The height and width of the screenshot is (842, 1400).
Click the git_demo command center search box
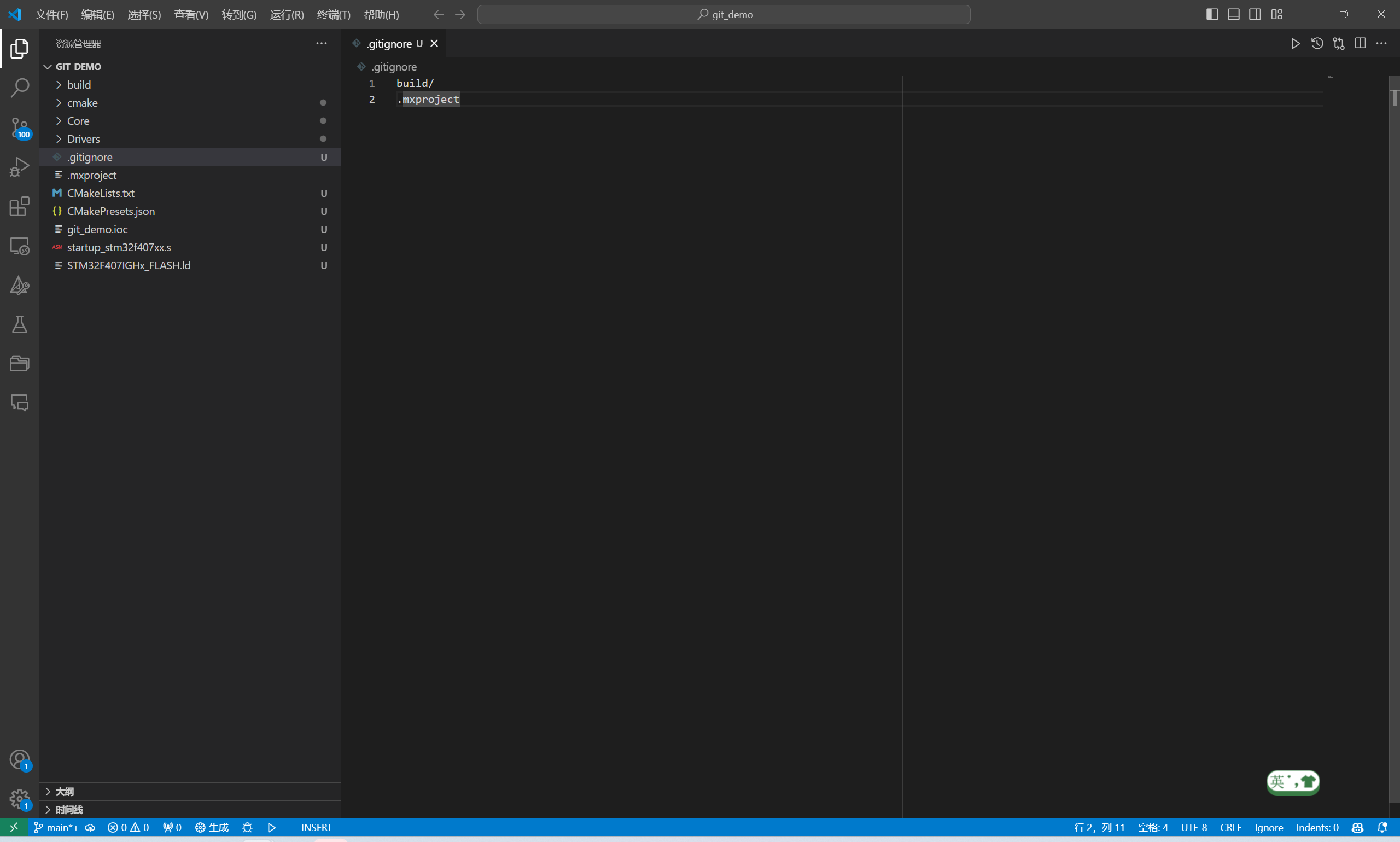(x=724, y=14)
